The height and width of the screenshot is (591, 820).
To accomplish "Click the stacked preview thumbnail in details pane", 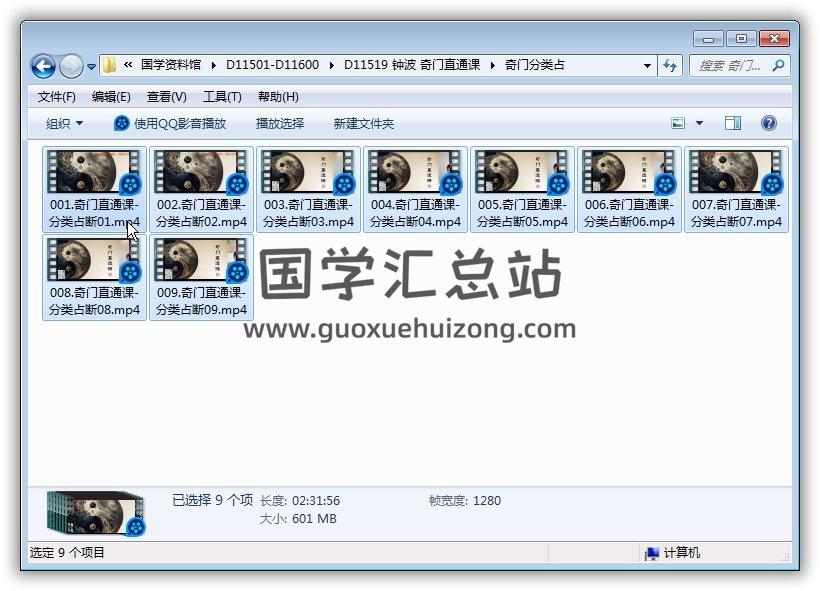I will coord(96,514).
